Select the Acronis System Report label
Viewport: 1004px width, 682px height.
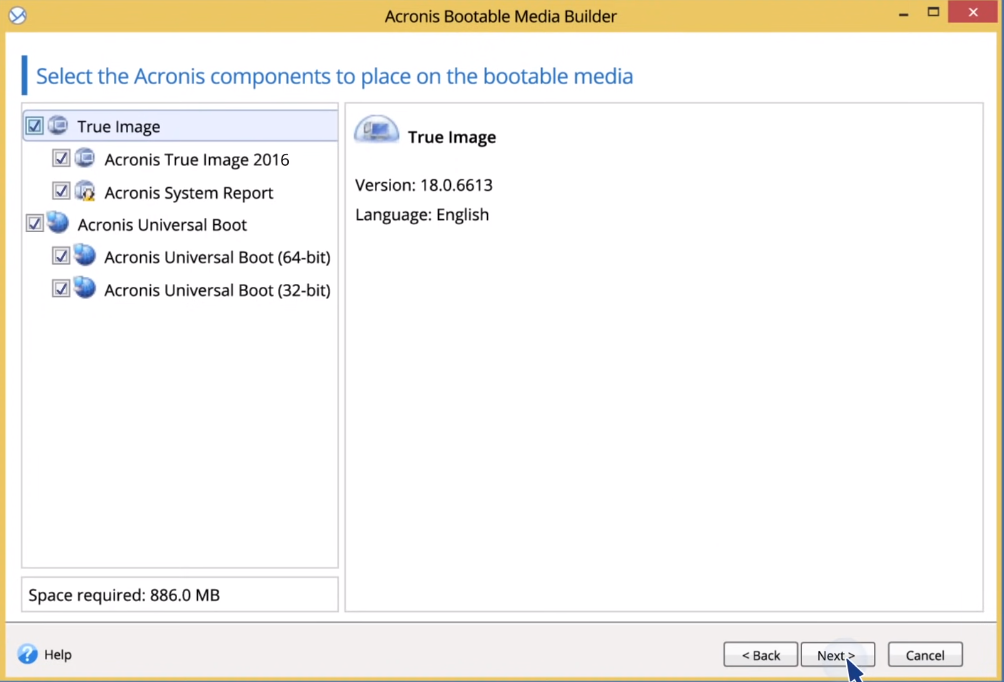(189, 193)
